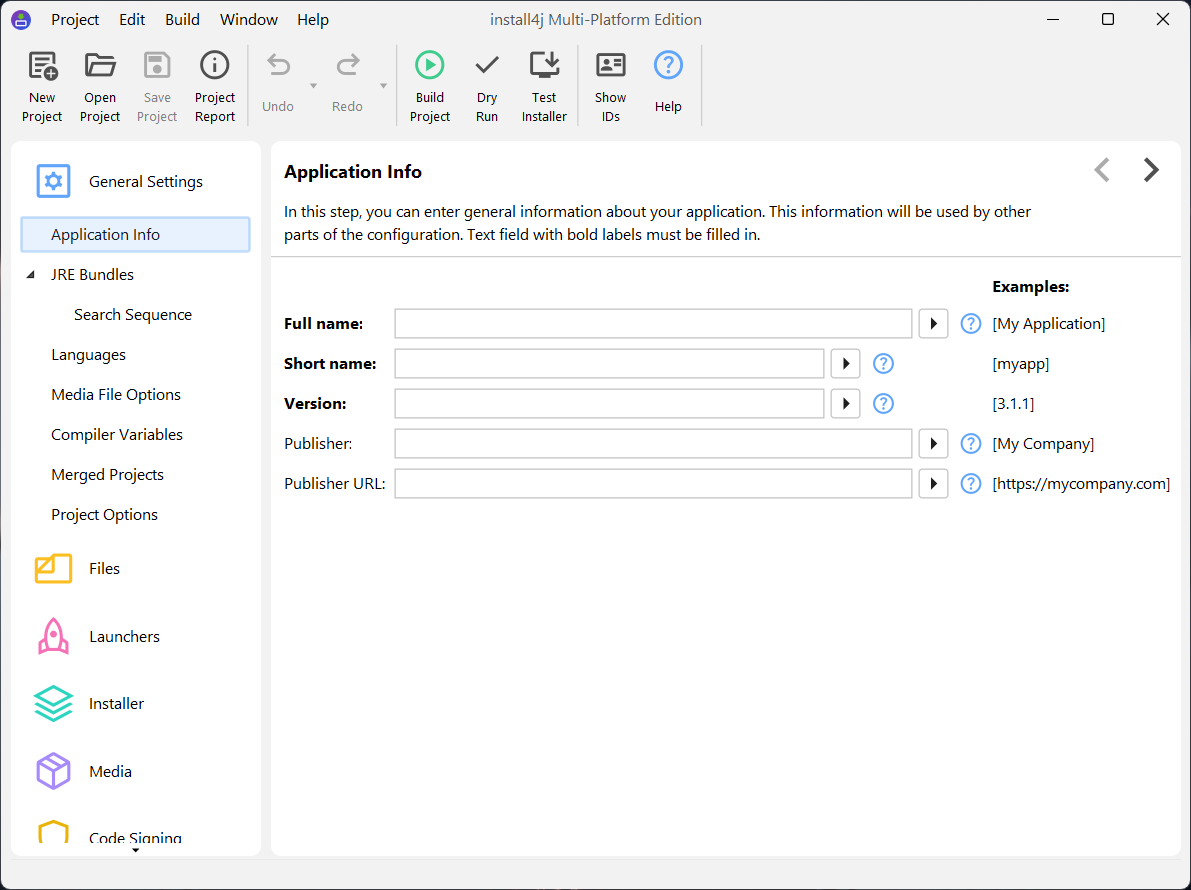This screenshot has height=890, width=1191.
Task: Click the Publisher URL input field
Action: (x=653, y=484)
